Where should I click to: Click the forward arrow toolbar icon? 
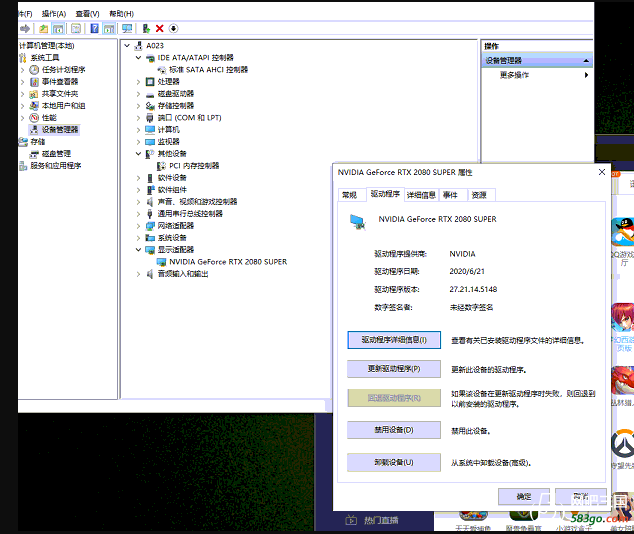point(25,29)
